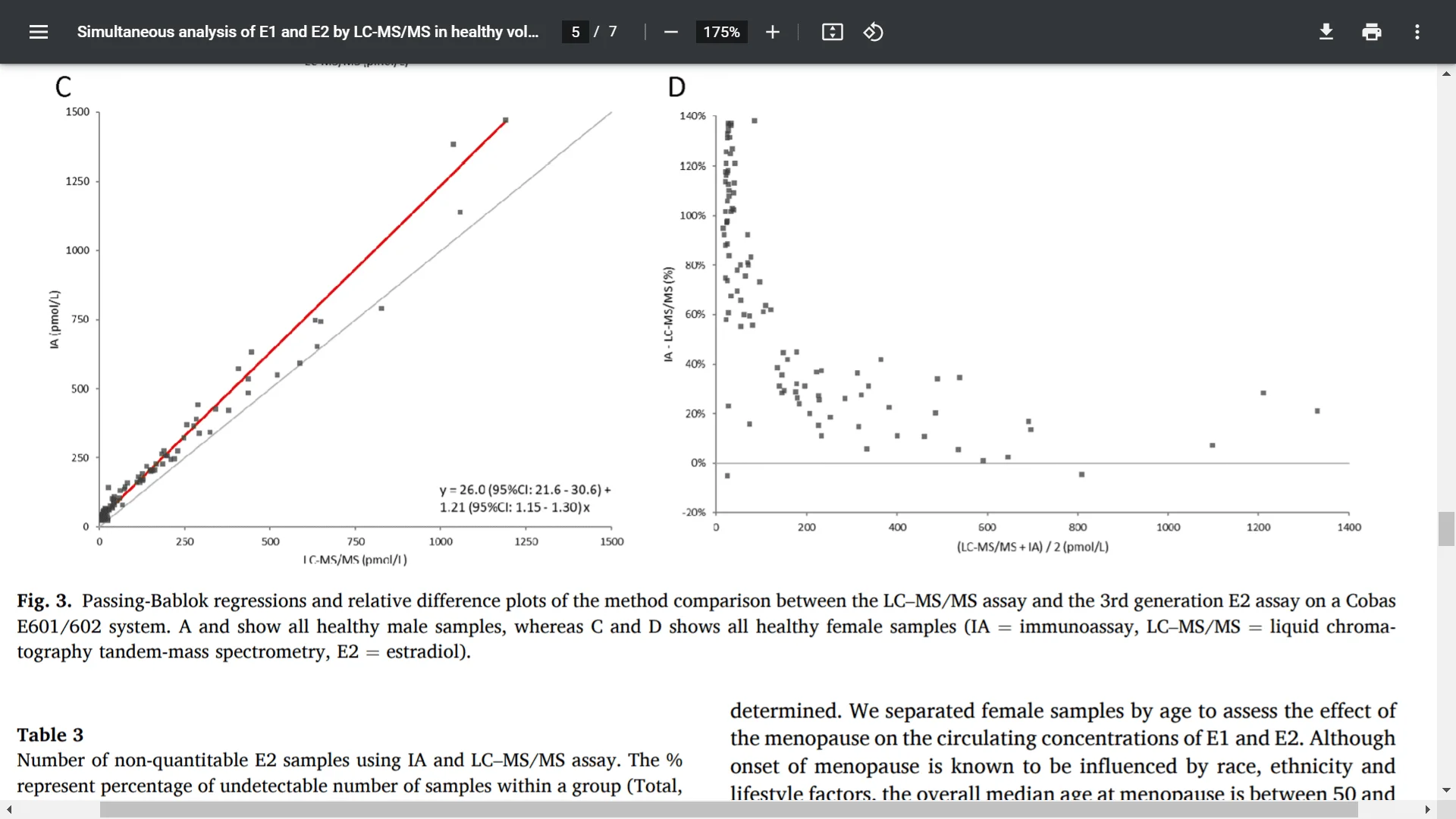Image resolution: width=1456 pixels, height=819 pixels.
Task: Edit the 175% zoom level field
Action: click(721, 32)
